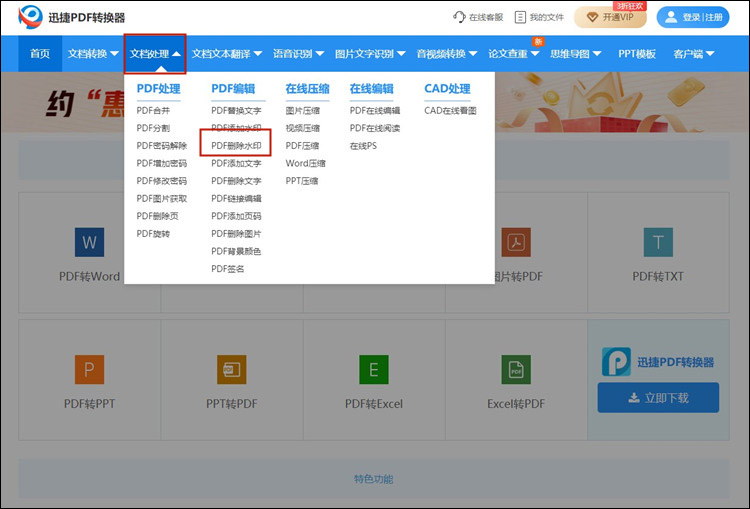Select PDF删除文字 menu entry

click(x=236, y=181)
